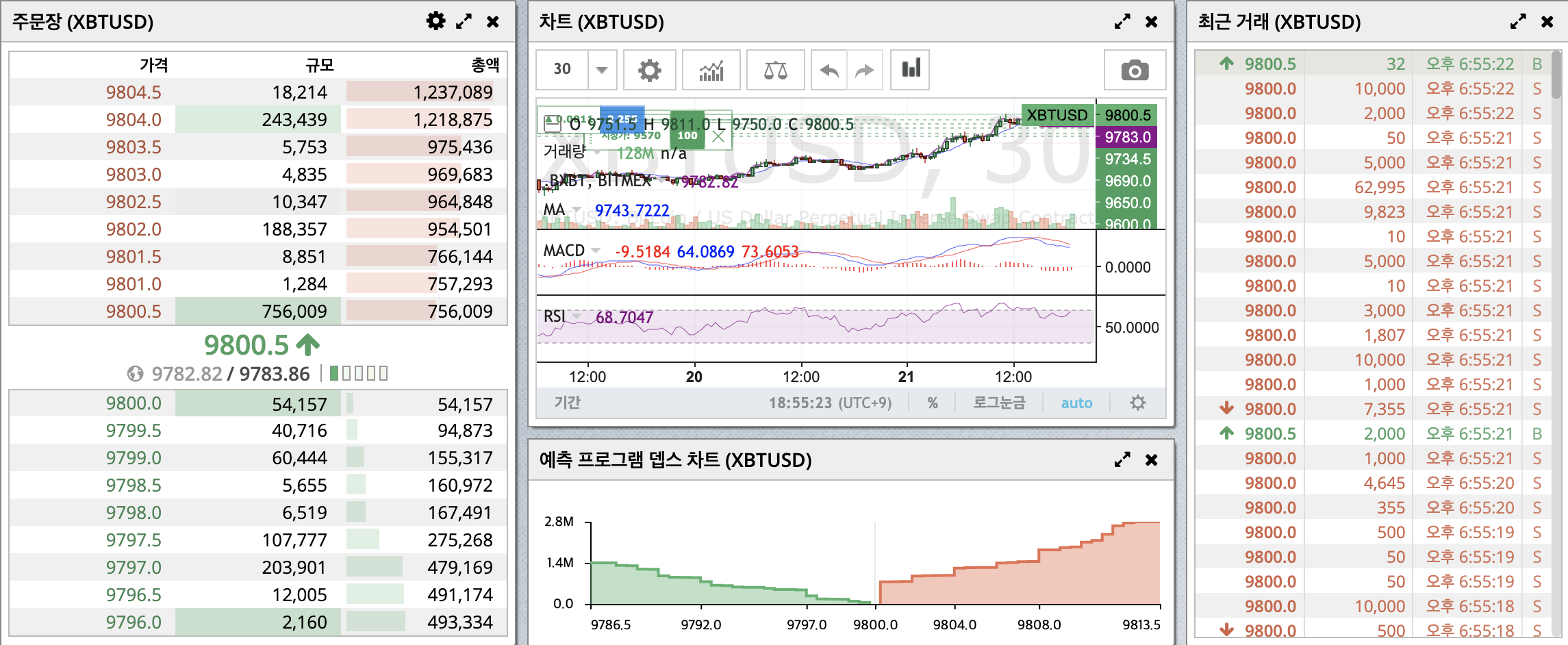Viewport: 1568px width, 645px height.
Task: Close the order position X on the chart
Action: (718, 136)
